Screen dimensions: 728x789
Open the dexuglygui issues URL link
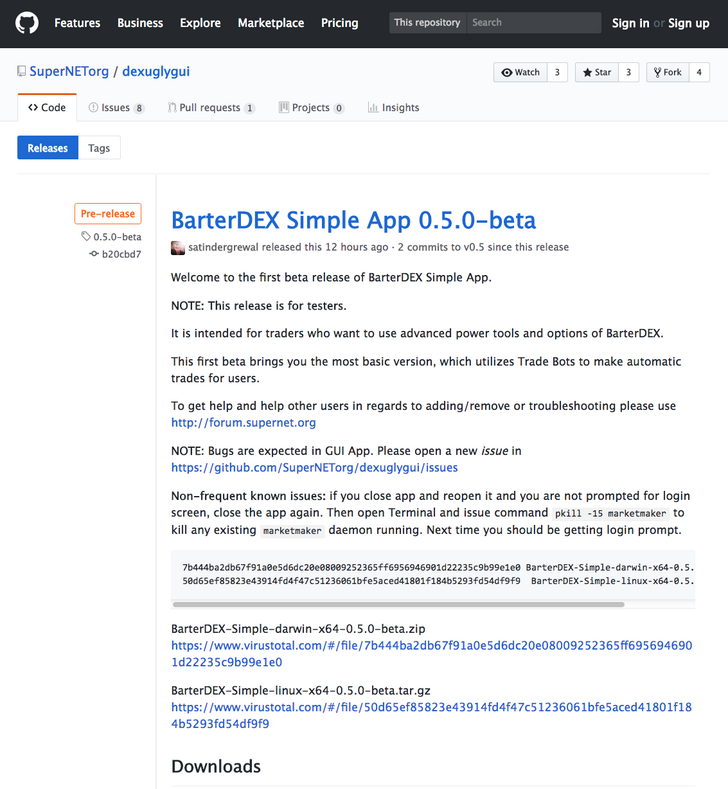(x=314, y=467)
